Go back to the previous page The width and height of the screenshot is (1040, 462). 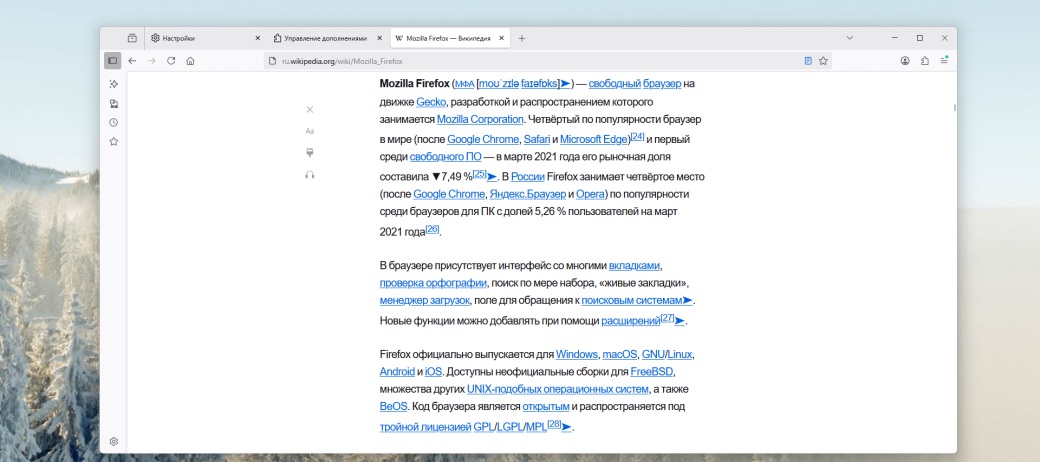point(132,61)
